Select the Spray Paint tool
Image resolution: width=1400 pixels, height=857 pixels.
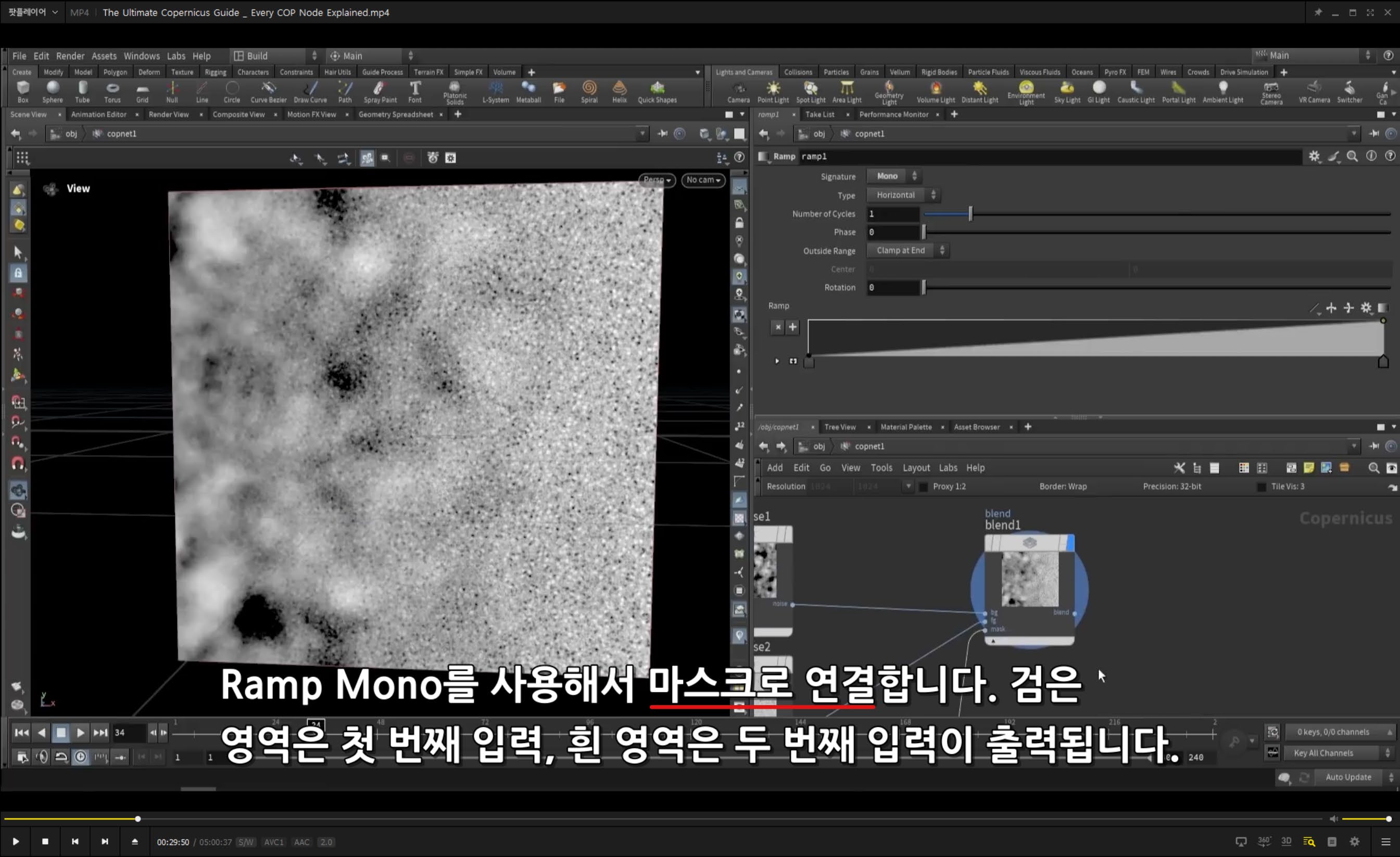click(x=380, y=92)
